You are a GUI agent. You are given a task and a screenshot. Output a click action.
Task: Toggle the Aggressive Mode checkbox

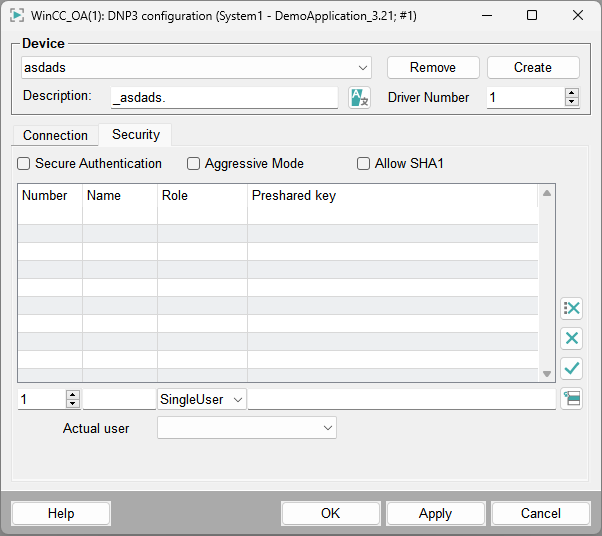[194, 164]
